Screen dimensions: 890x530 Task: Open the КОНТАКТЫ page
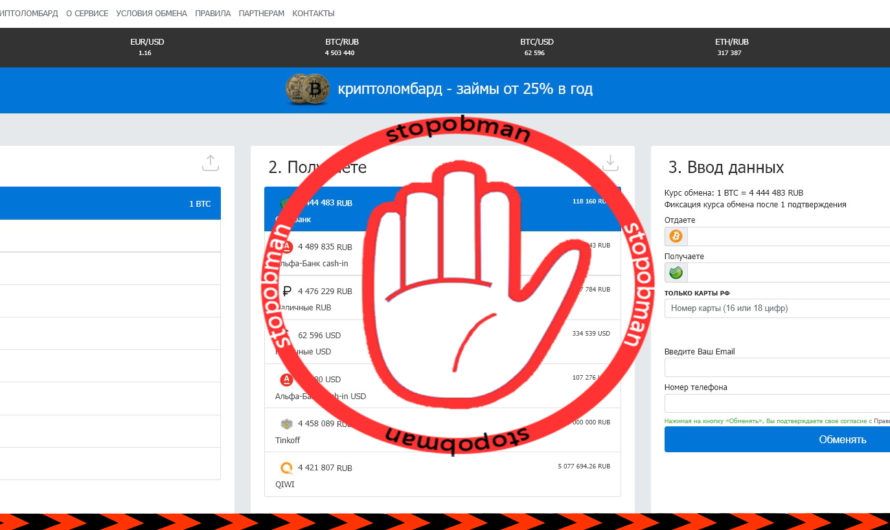pos(313,14)
